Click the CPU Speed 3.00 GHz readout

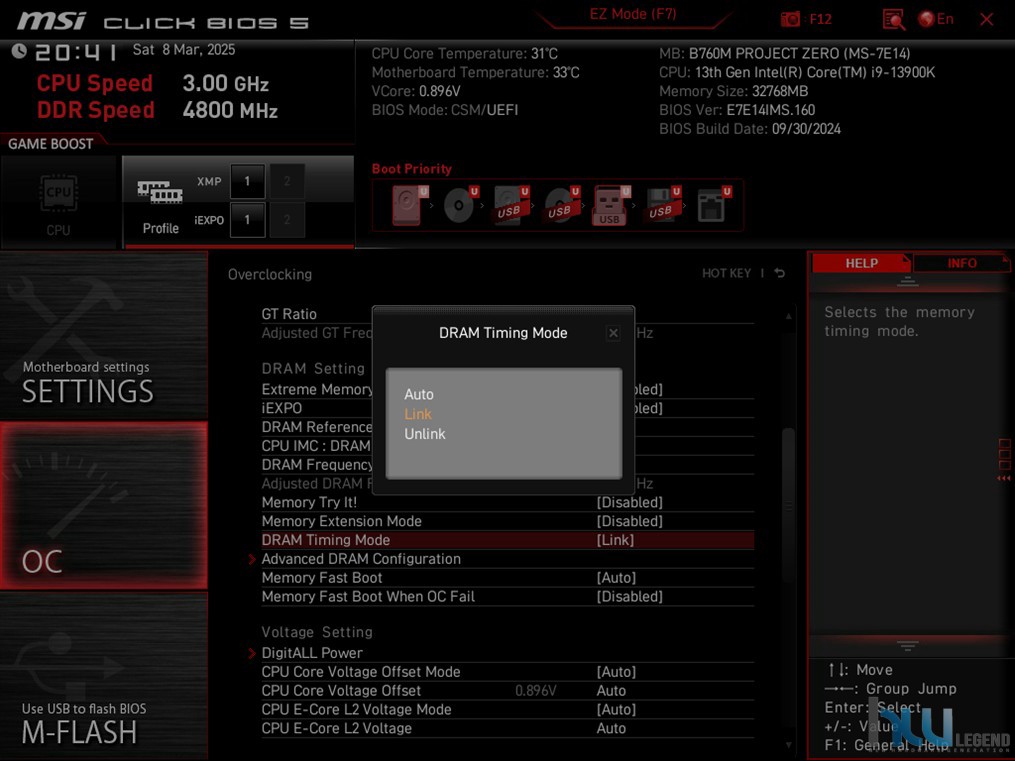tap(153, 83)
